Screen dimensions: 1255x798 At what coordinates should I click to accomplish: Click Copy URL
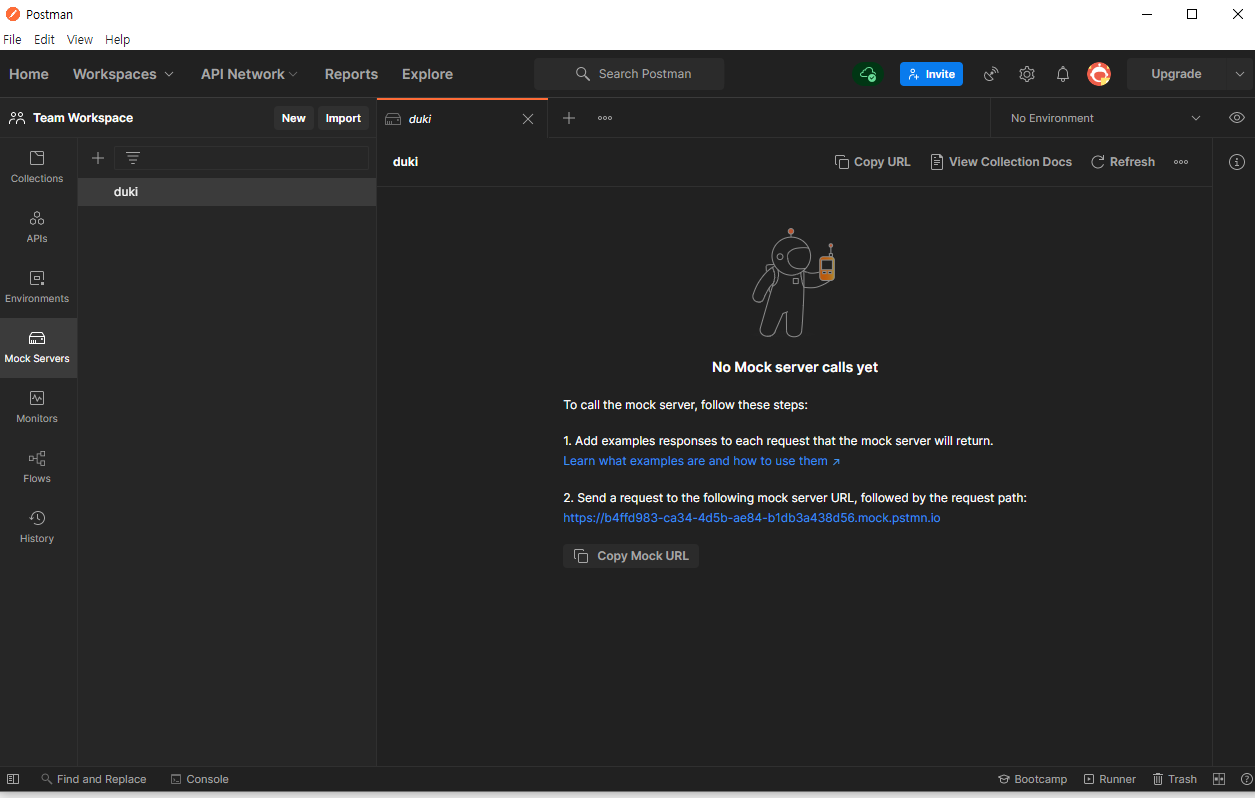point(873,162)
